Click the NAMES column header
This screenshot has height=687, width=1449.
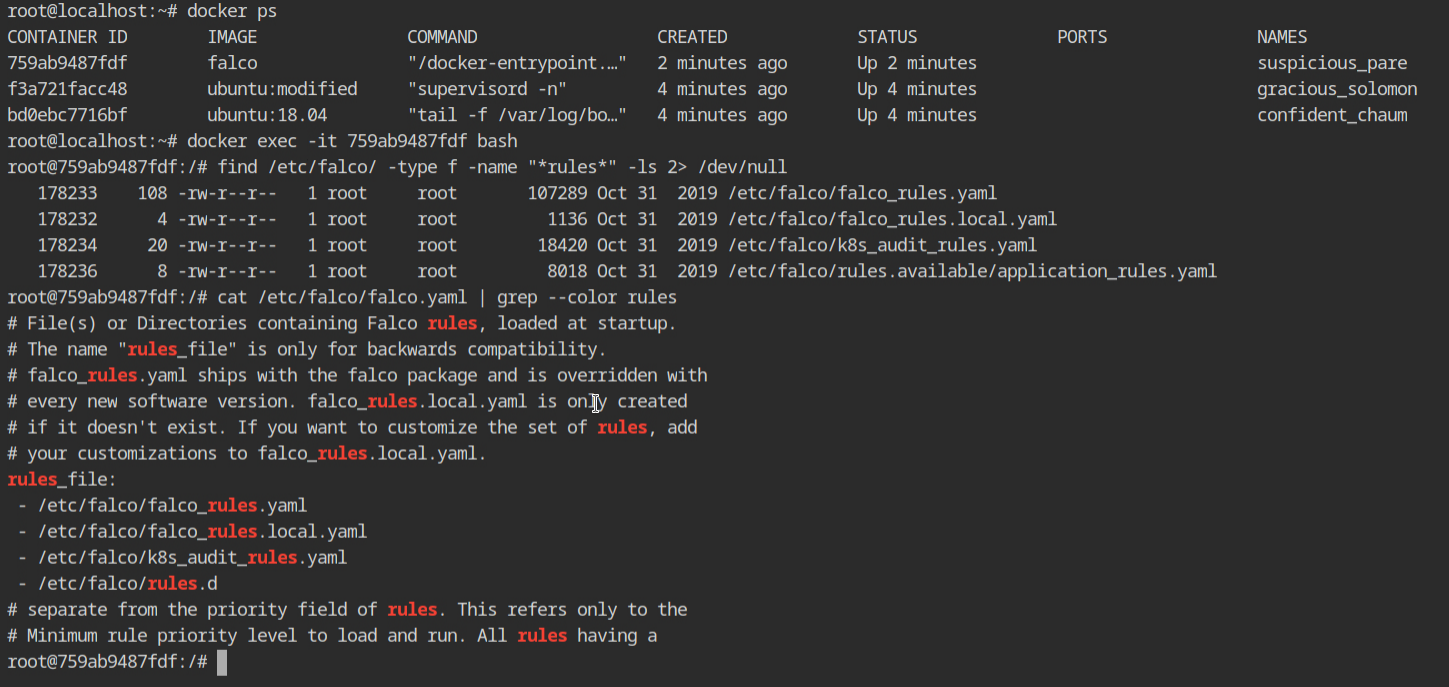(x=1281, y=37)
